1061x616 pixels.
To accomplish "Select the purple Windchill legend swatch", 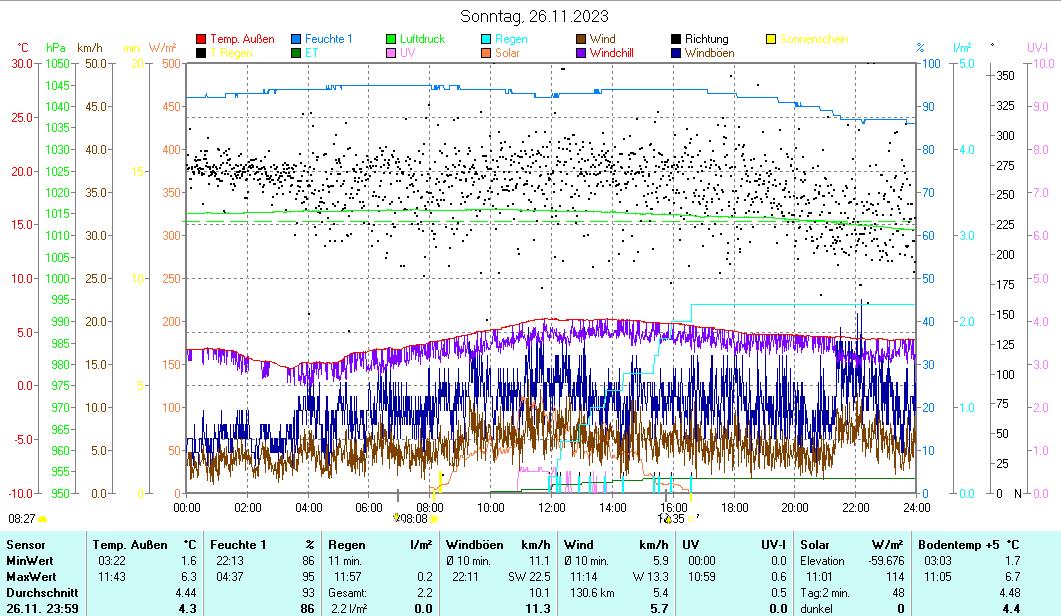I will 581,53.
